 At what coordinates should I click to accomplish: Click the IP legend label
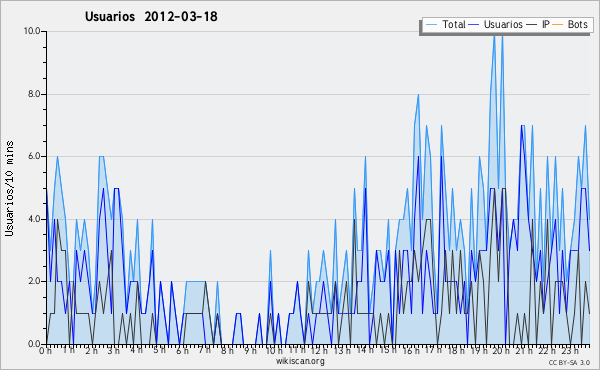coord(546,24)
